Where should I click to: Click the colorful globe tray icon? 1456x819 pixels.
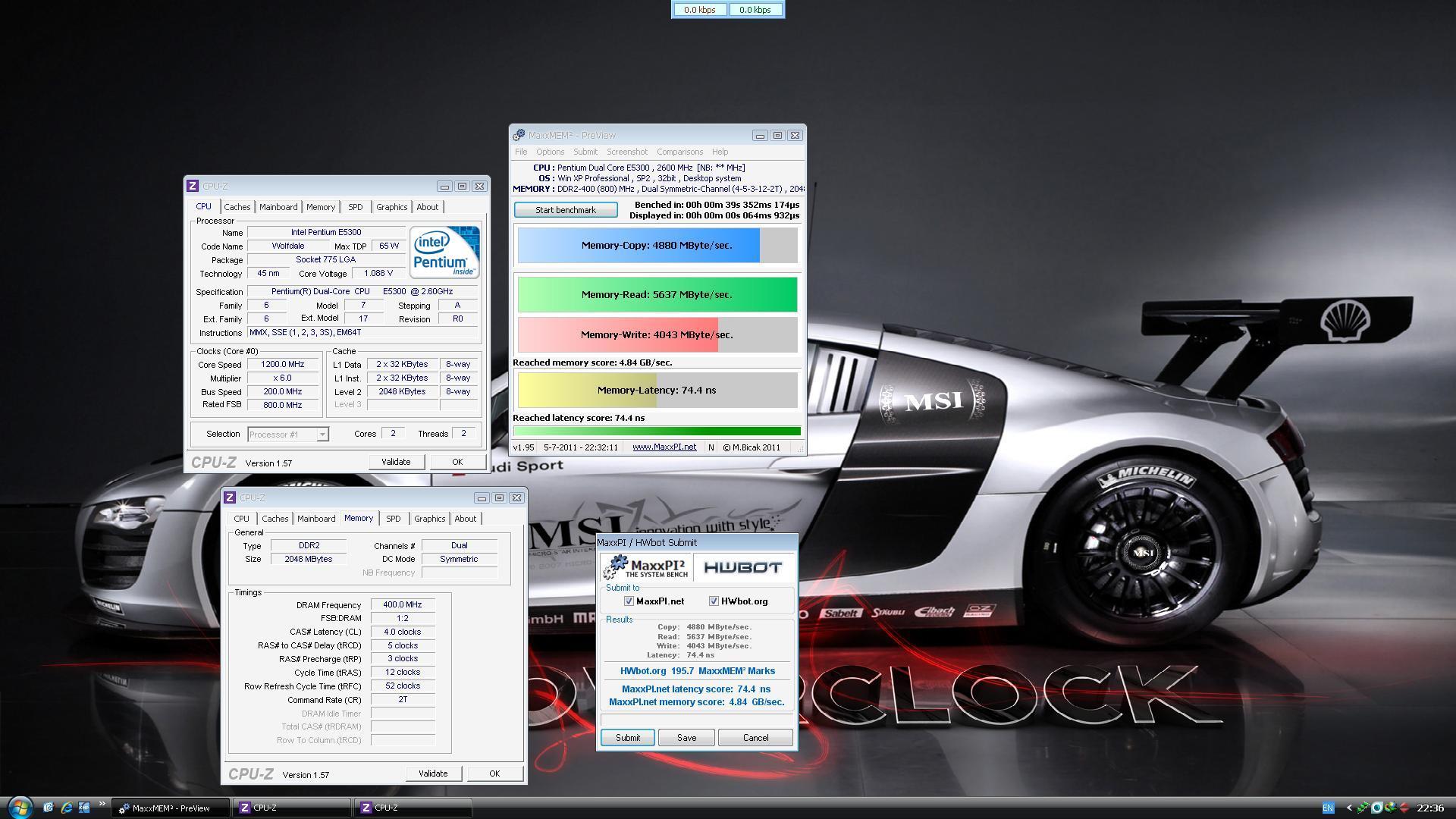(1391, 808)
